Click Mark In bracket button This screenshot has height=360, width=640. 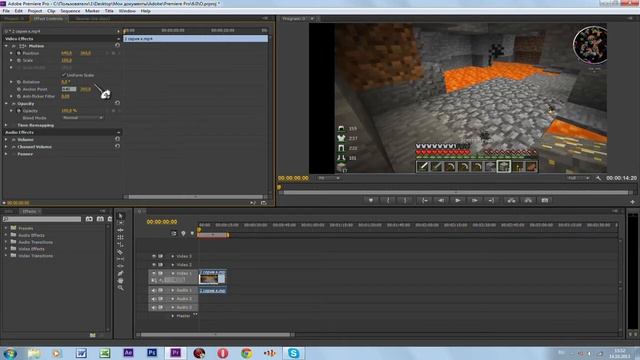(388, 200)
